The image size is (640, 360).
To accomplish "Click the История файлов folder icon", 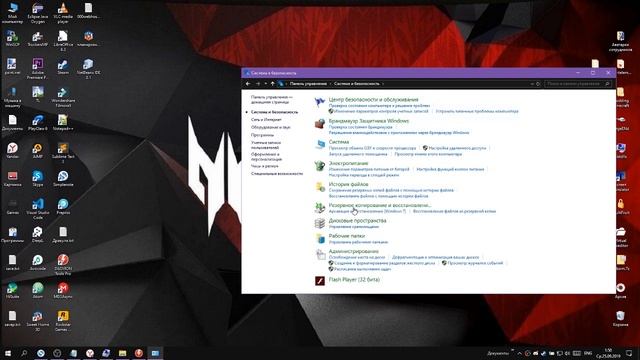I will pos(320,187).
